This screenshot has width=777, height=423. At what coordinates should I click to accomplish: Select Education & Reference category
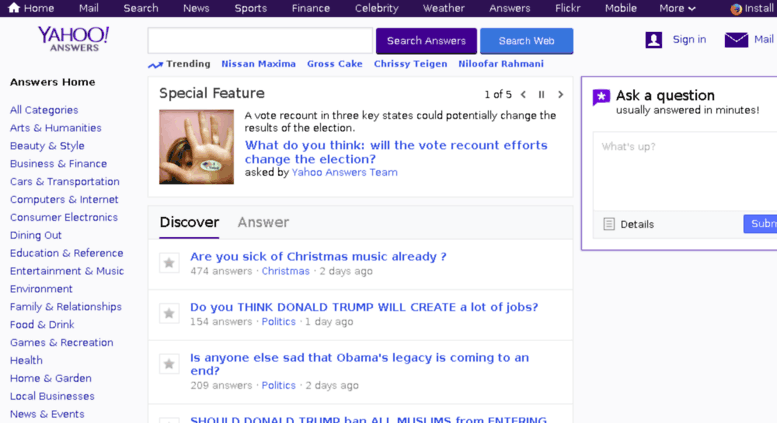click(x=66, y=253)
